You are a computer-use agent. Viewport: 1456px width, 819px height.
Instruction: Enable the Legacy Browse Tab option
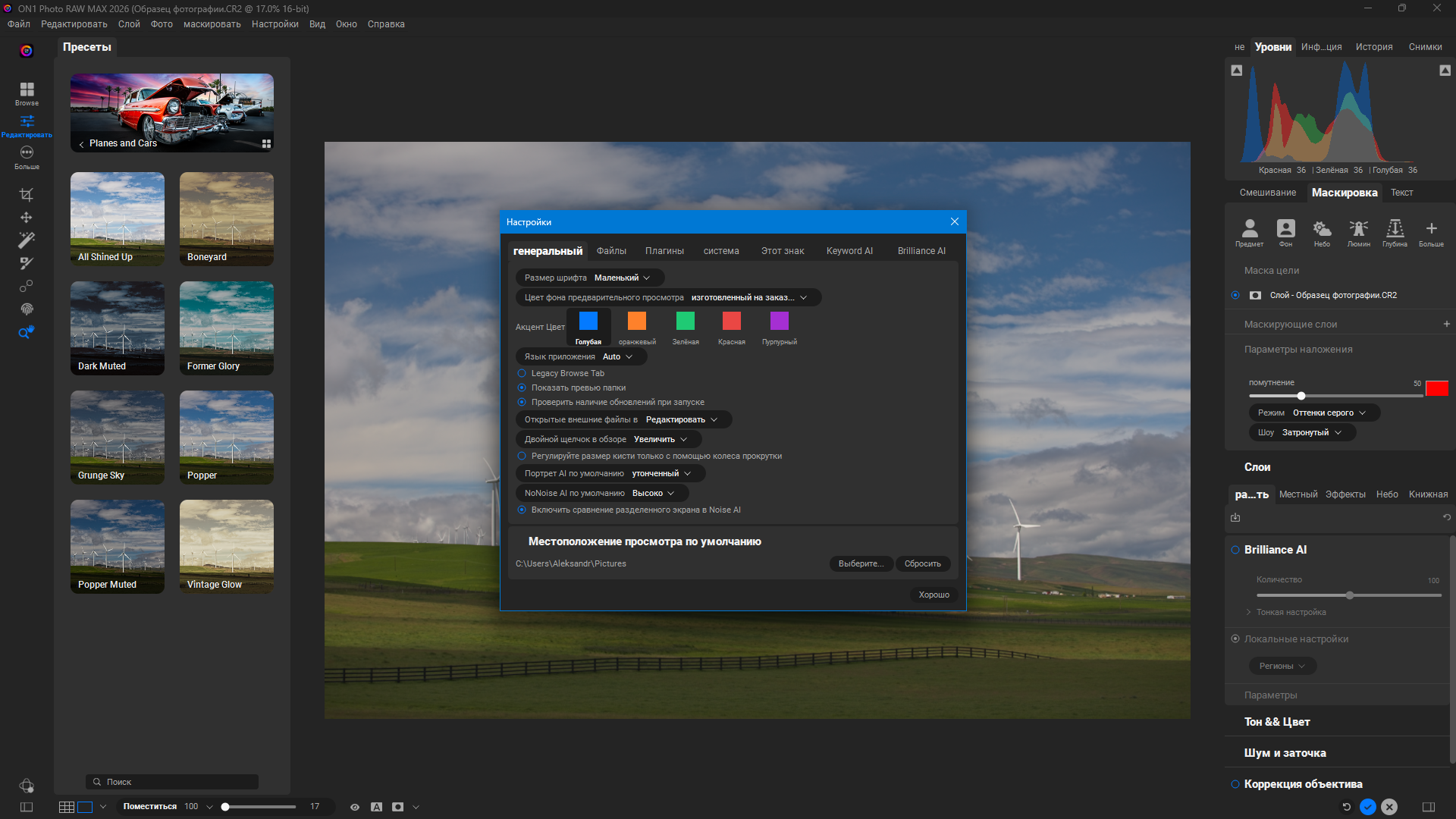[522, 373]
